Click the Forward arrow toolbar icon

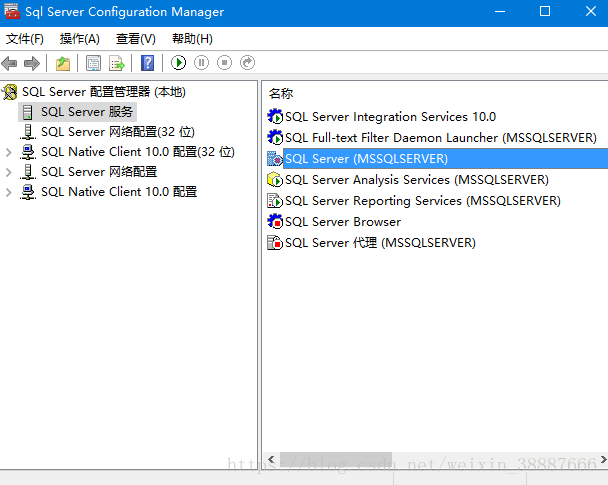(x=32, y=63)
